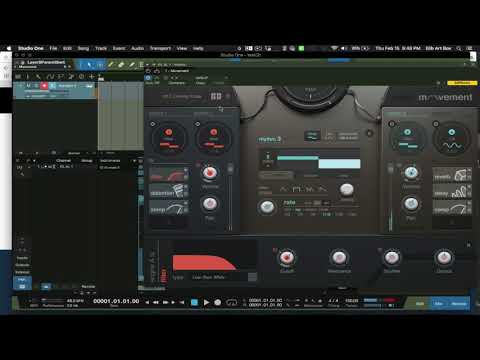Click the Play button in transport

pyautogui.click(x=206, y=302)
